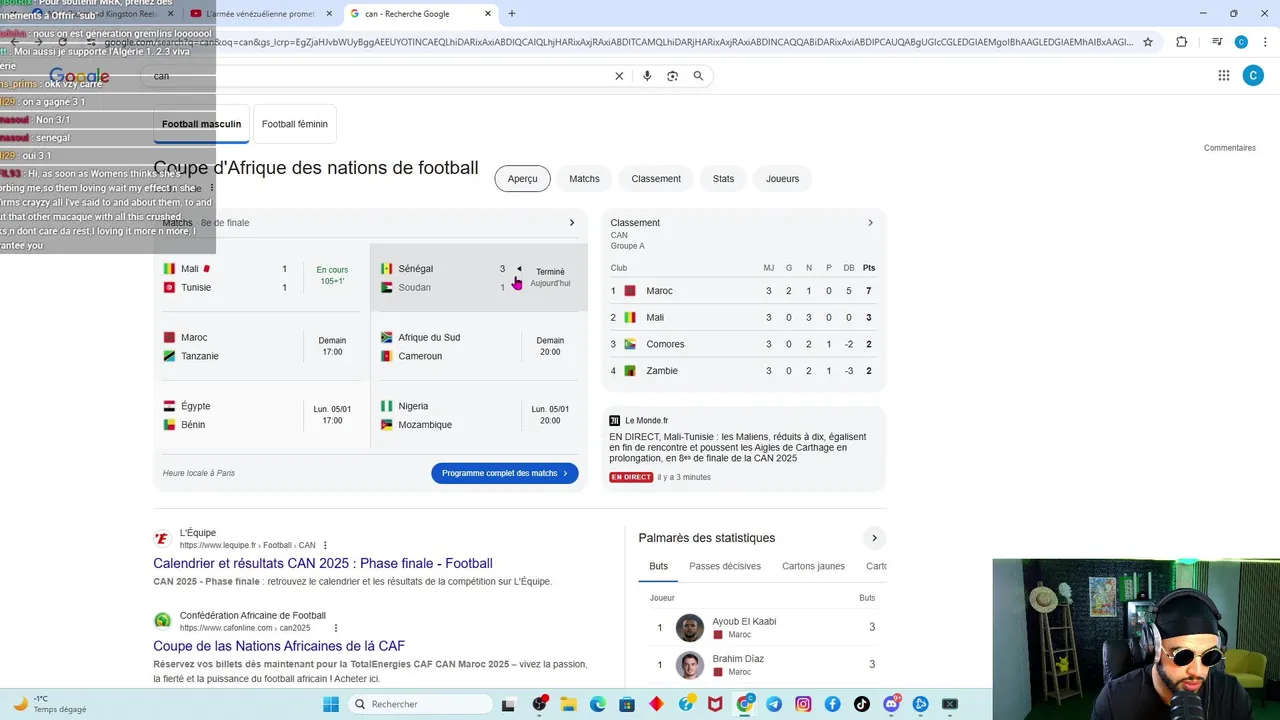This screenshot has width=1280, height=720.
Task: Switch to the Matchs chip
Action: (x=584, y=179)
